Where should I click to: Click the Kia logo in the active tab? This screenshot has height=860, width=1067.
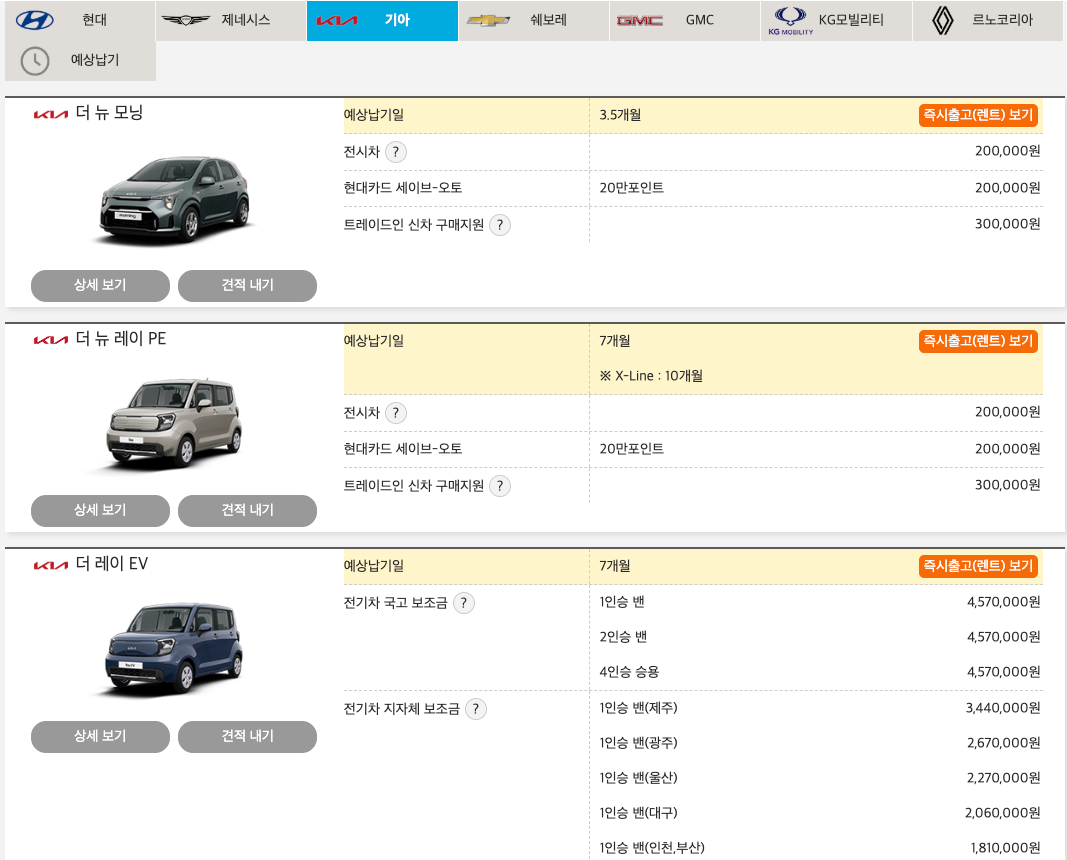pos(337,20)
